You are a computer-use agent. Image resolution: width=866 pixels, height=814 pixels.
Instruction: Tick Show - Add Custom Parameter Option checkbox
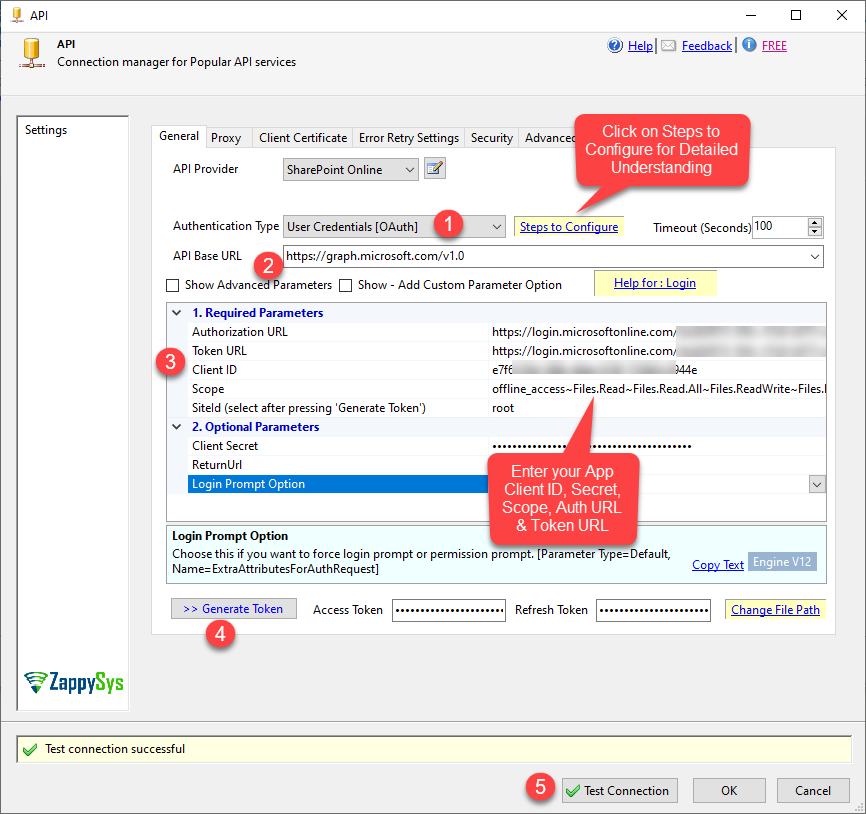[346, 285]
